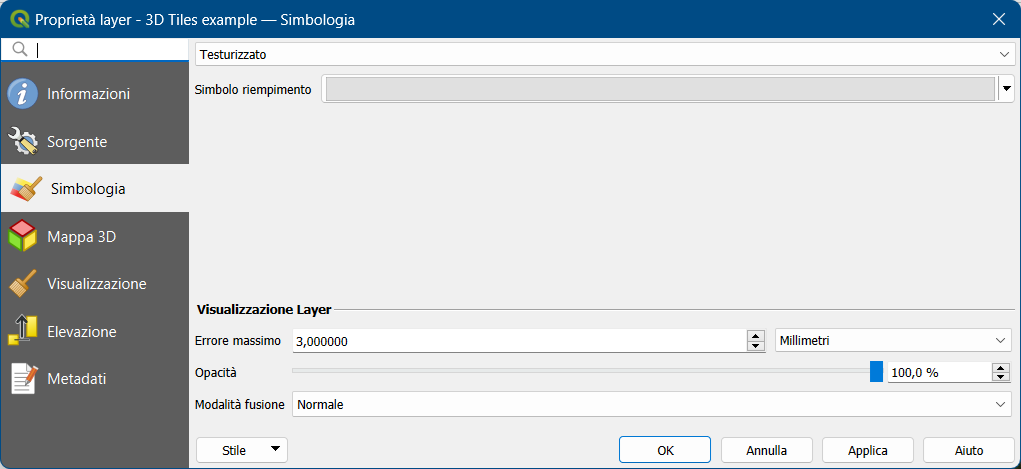The height and width of the screenshot is (469, 1021).
Task: Click the Elevazione arrow icon
Action: tap(23, 332)
